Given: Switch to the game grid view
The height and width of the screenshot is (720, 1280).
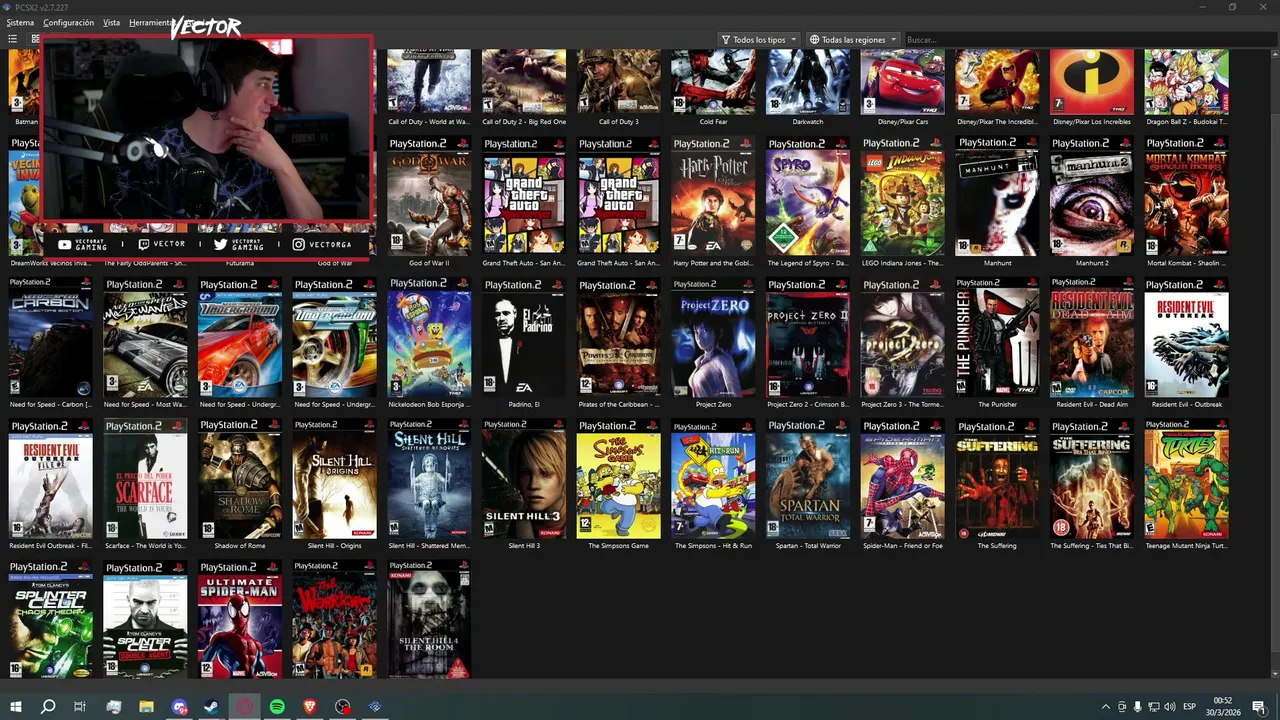Looking at the screenshot, I should click(x=35, y=39).
